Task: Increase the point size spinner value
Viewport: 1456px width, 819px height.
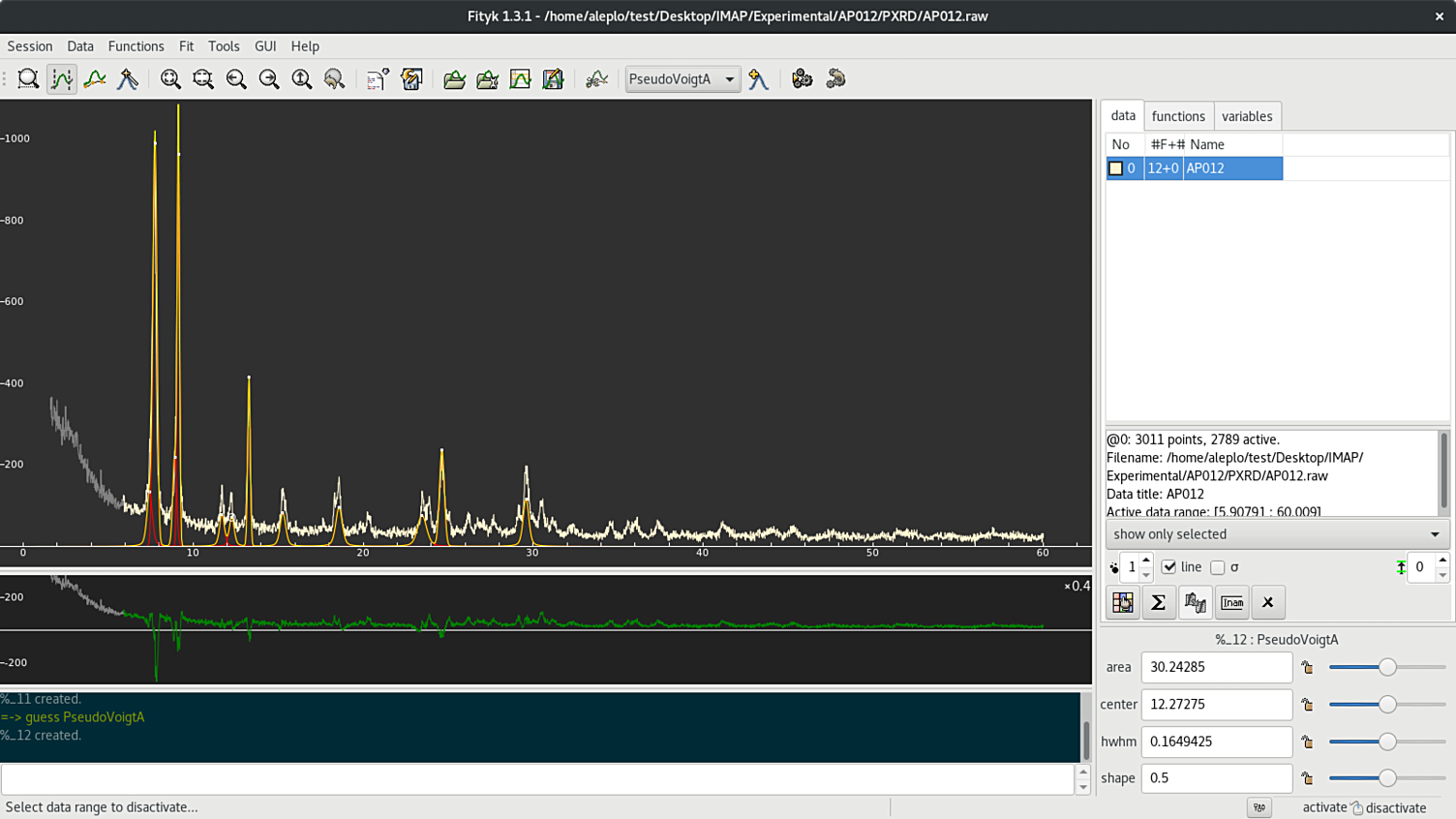Action: tap(1146, 561)
